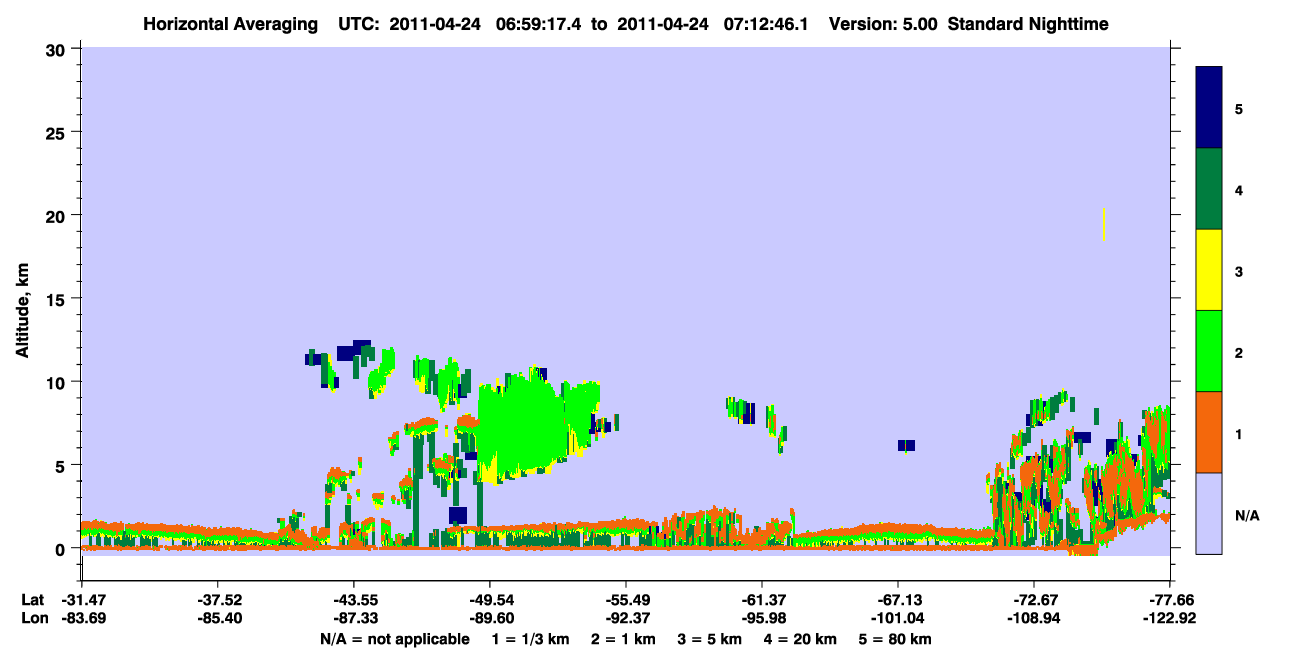Screen dimensions: 1300x667
Task: Click the y-axis tick label 10
Action: (x=58, y=382)
